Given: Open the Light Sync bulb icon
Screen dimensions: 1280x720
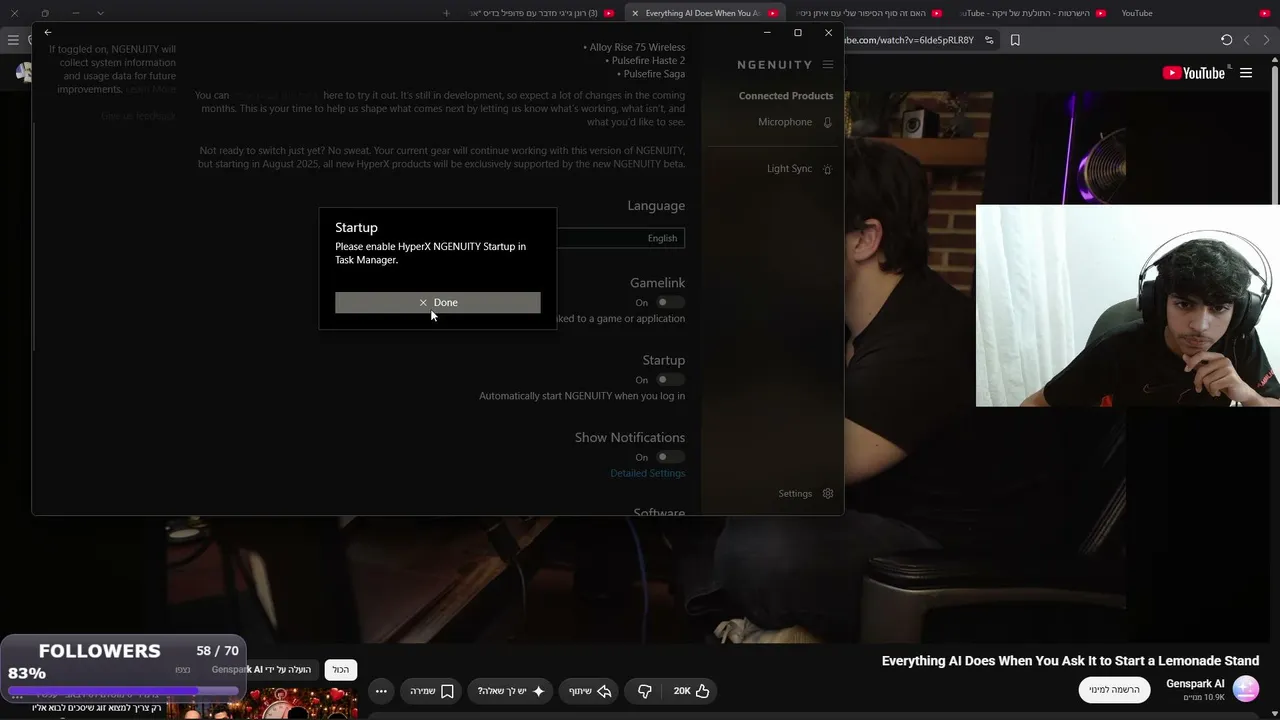Looking at the screenshot, I should 827,170.
